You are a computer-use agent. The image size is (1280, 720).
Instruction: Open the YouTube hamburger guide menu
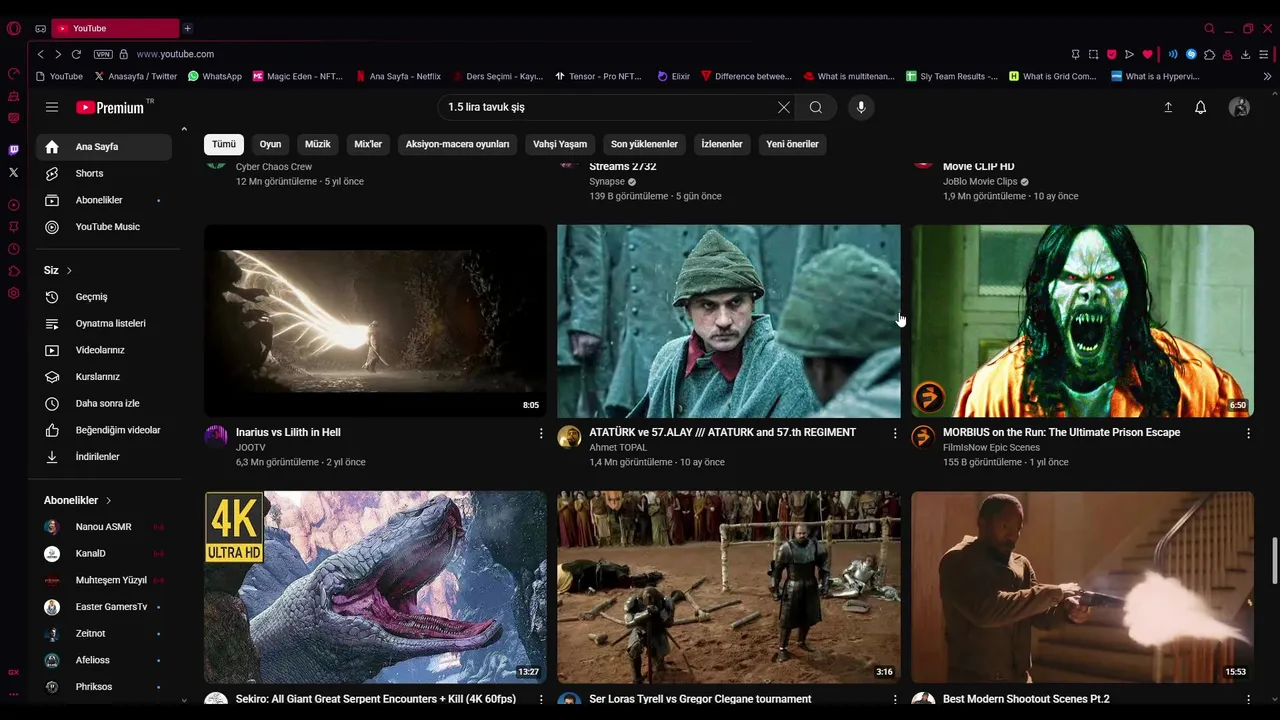point(52,107)
